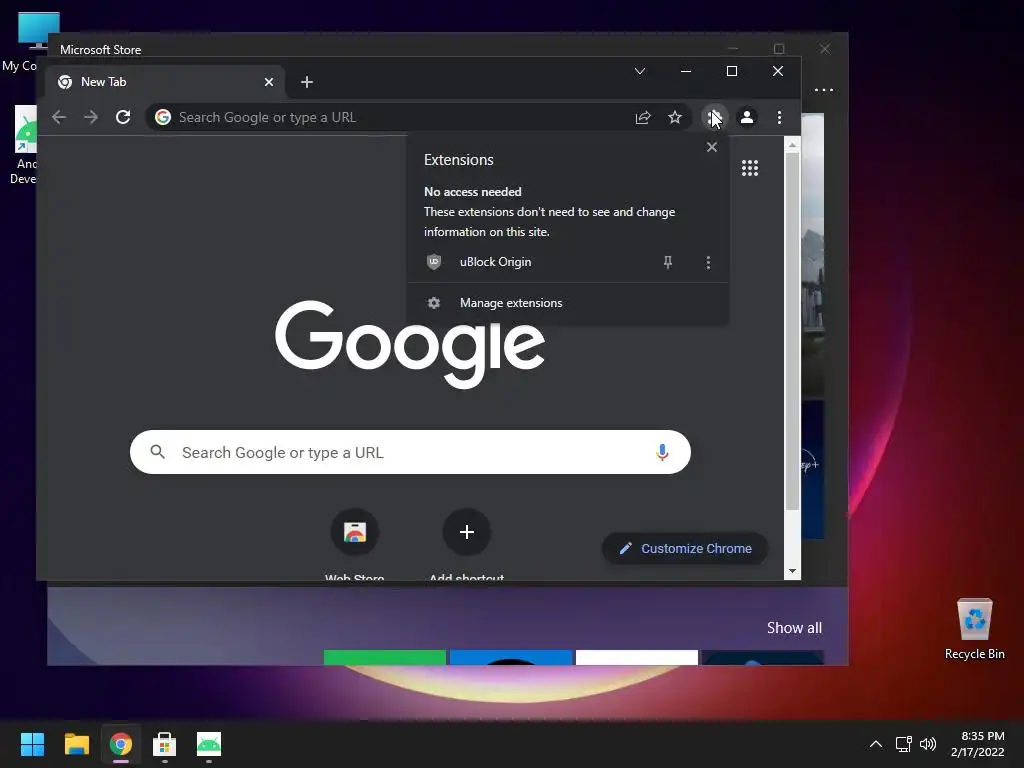
Task: Click the Chrome back navigation arrow
Action: (59, 118)
